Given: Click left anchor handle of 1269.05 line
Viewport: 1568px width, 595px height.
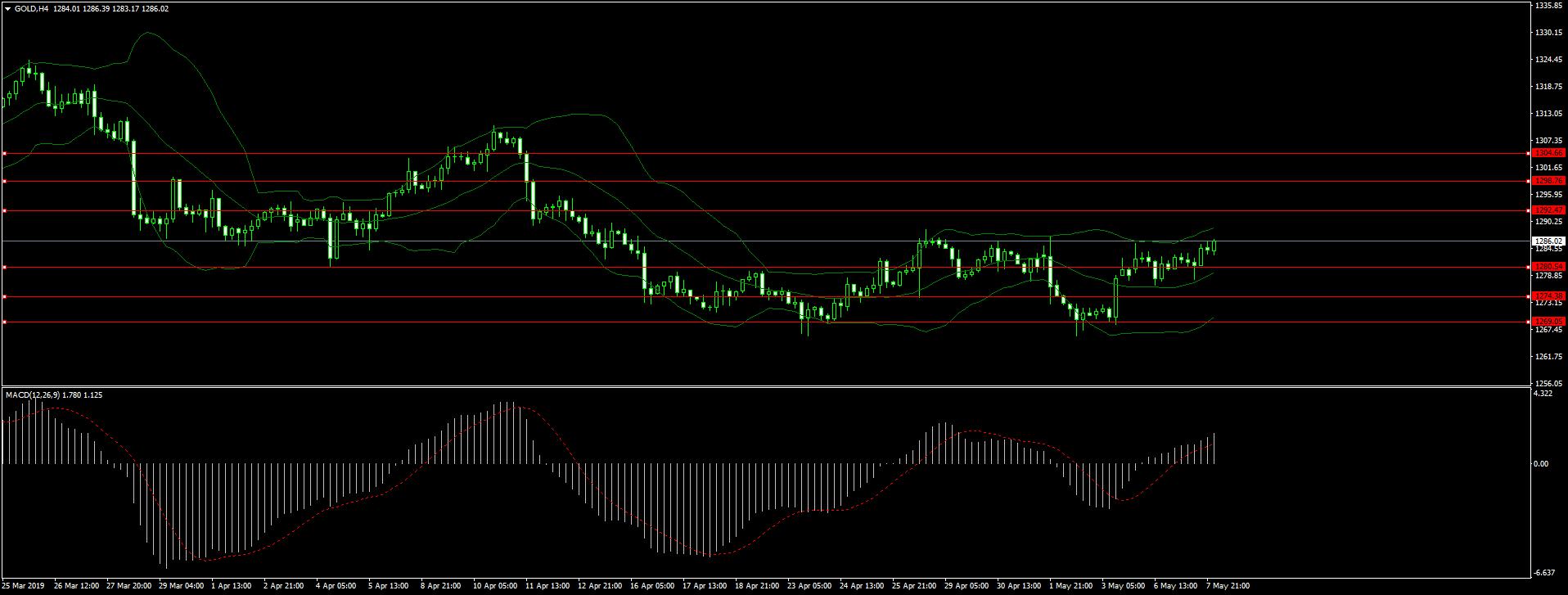Looking at the screenshot, I should coord(4,322).
